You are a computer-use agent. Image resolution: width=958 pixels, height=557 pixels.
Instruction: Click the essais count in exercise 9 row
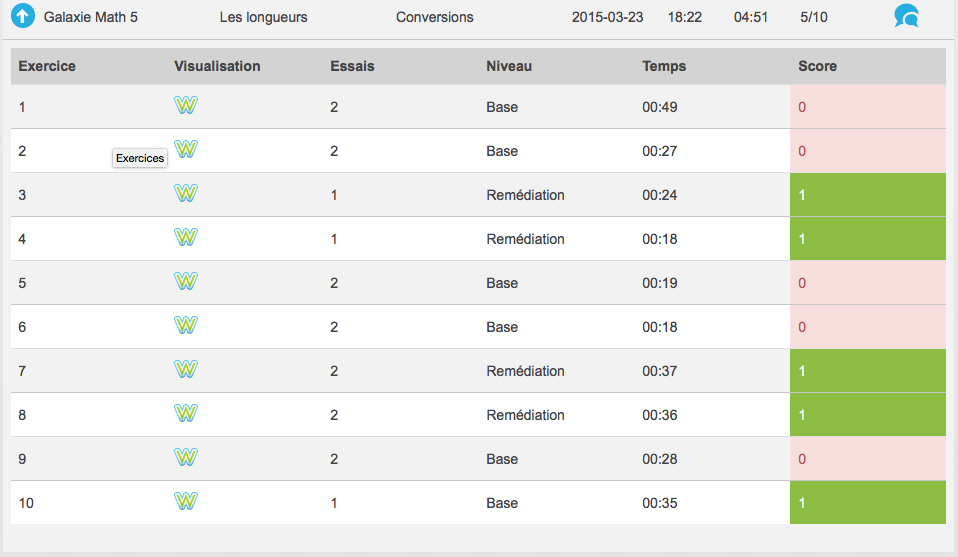point(334,459)
